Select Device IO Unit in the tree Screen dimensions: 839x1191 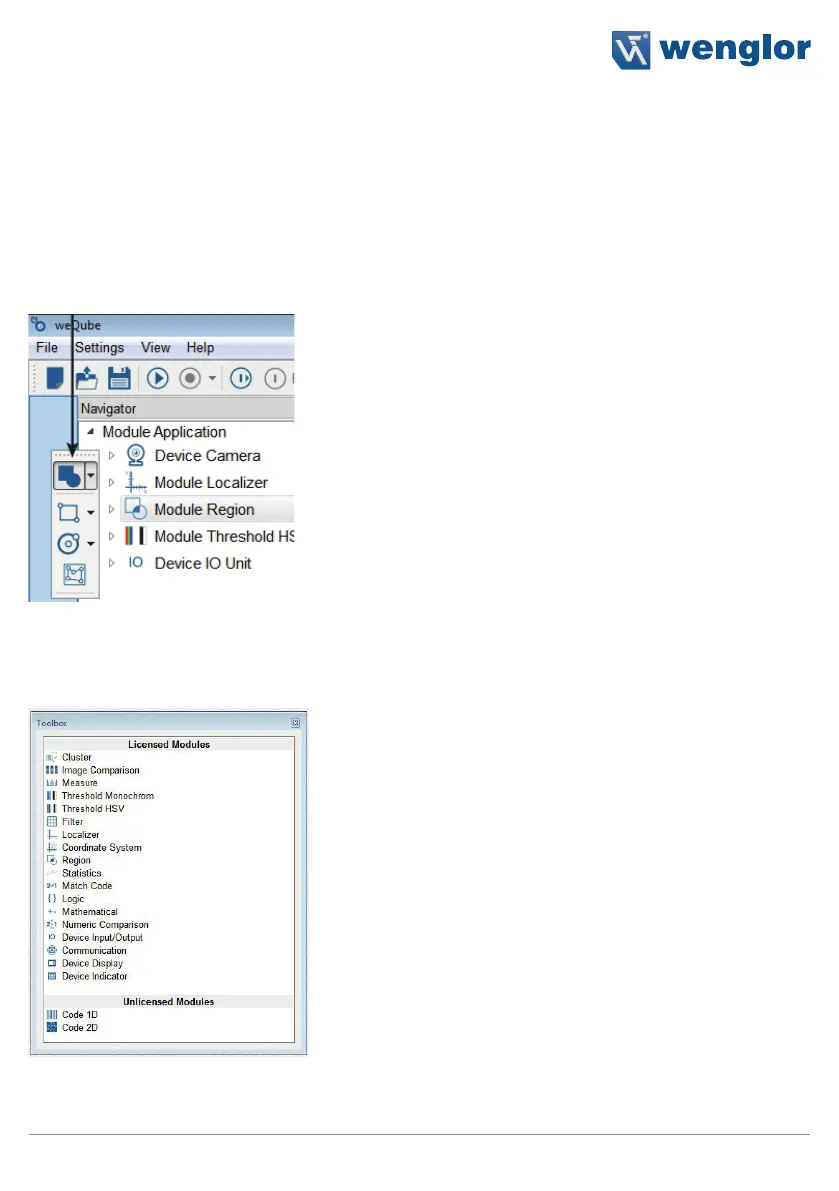pos(203,563)
